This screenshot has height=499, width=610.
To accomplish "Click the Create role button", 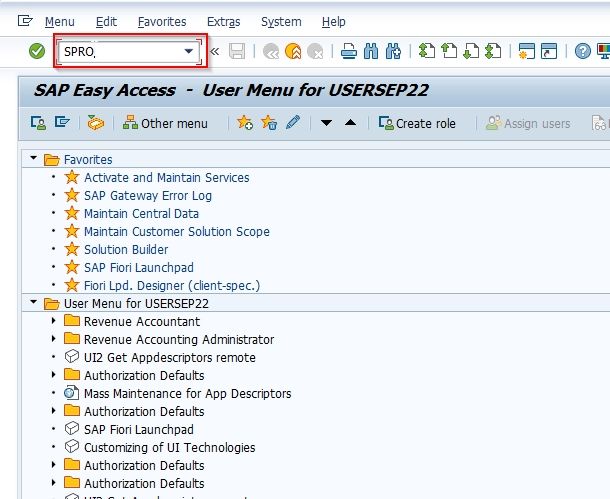I will coord(417,123).
